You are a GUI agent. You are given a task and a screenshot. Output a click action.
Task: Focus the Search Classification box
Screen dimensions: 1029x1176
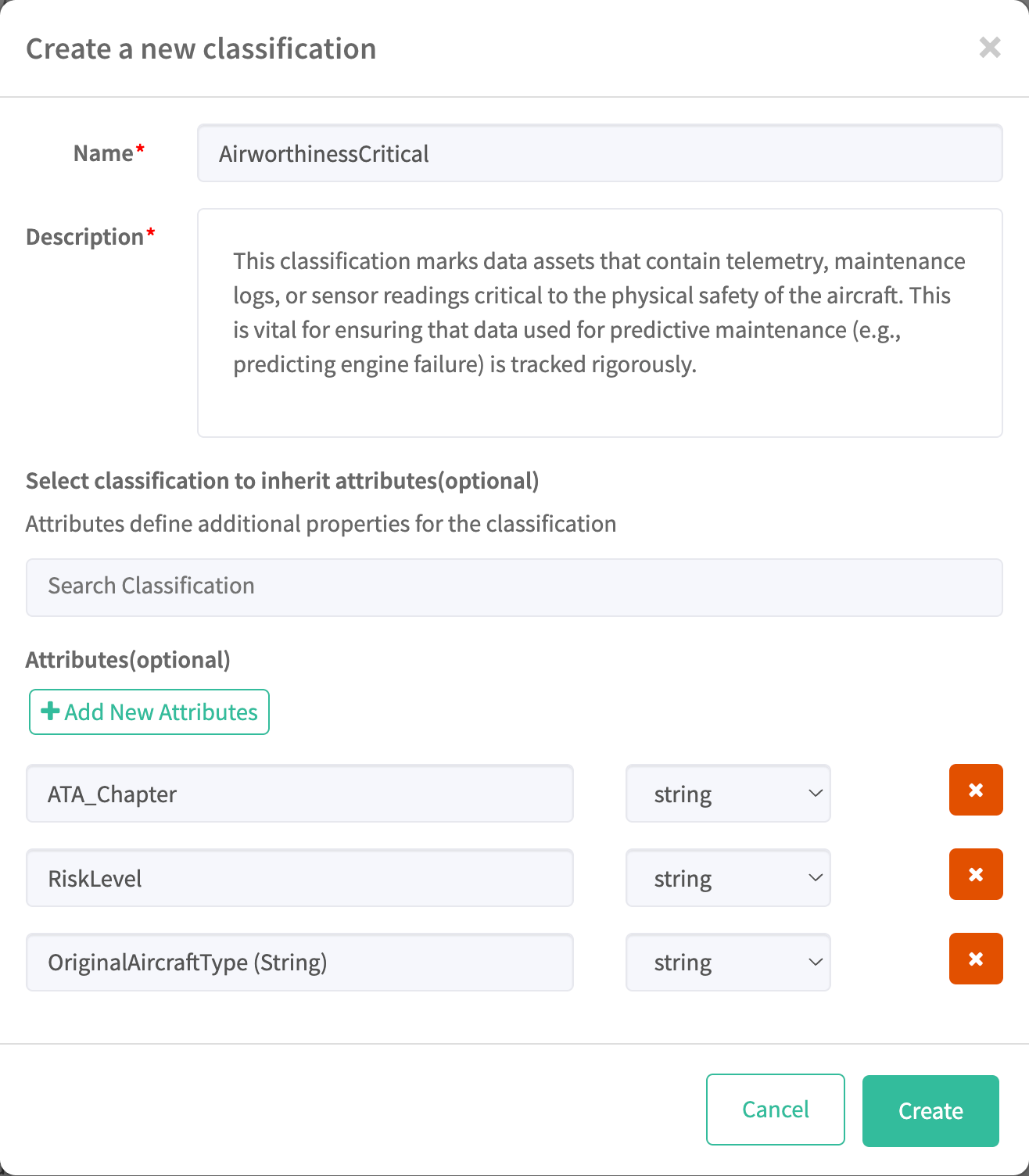click(x=514, y=586)
